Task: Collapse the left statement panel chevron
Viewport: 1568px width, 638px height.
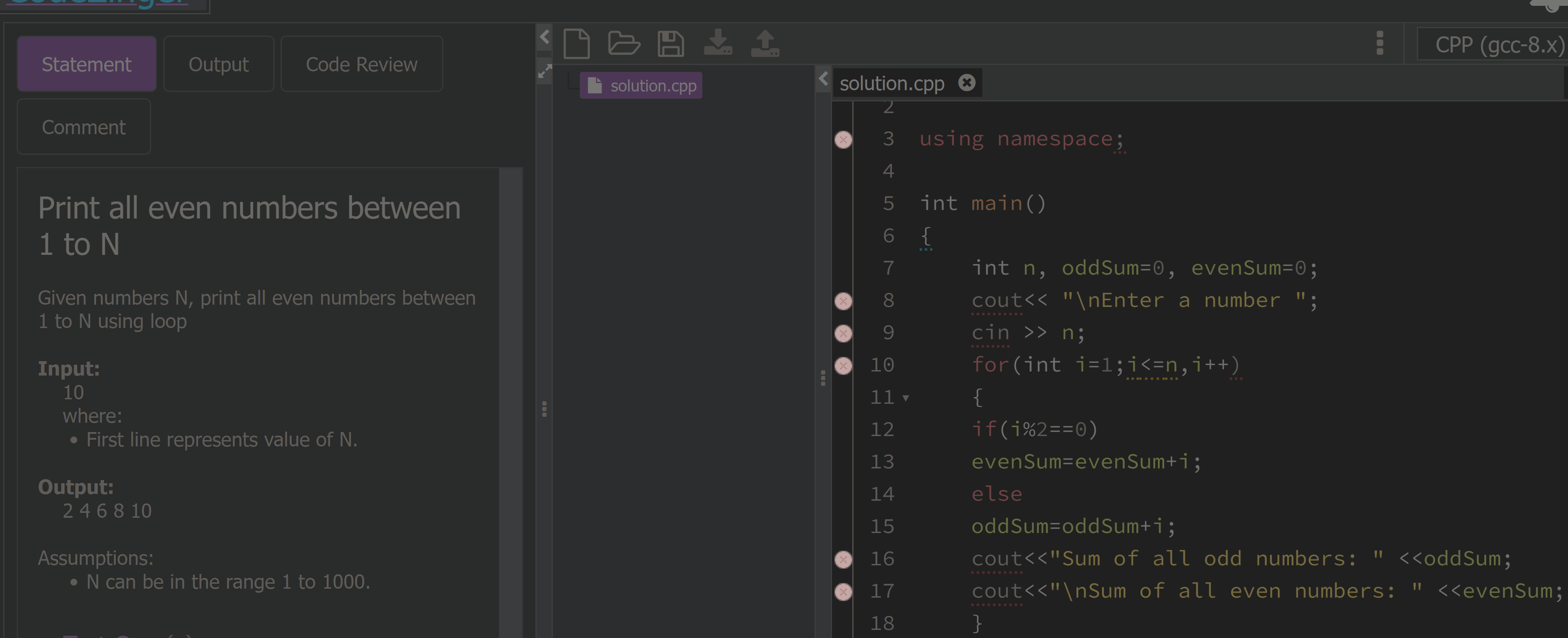Action: (544, 38)
